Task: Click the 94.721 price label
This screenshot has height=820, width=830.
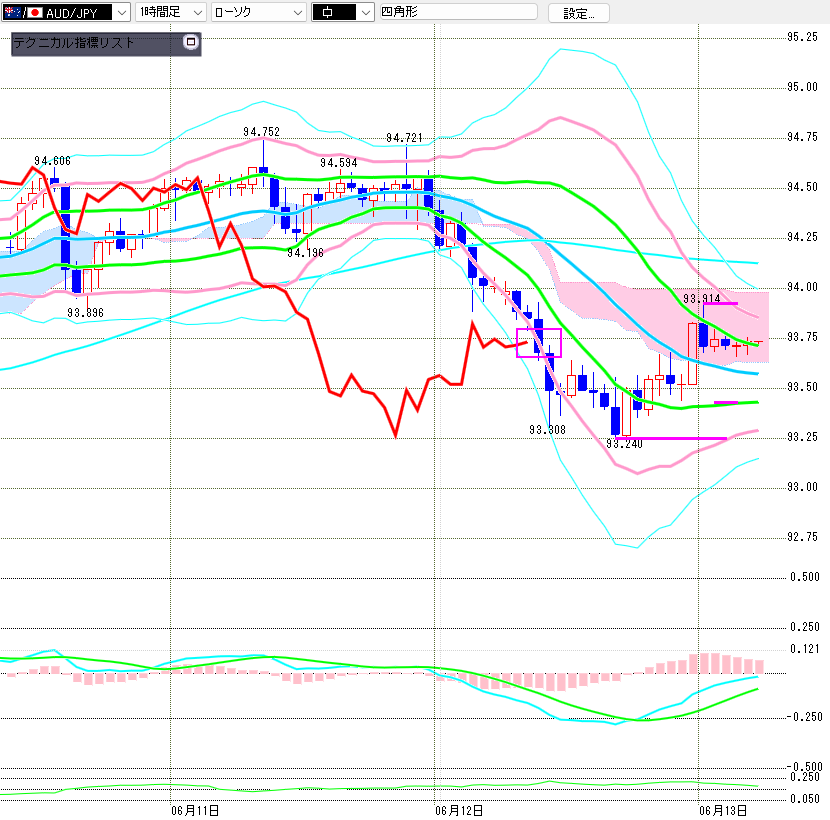Action: [x=404, y=138]
